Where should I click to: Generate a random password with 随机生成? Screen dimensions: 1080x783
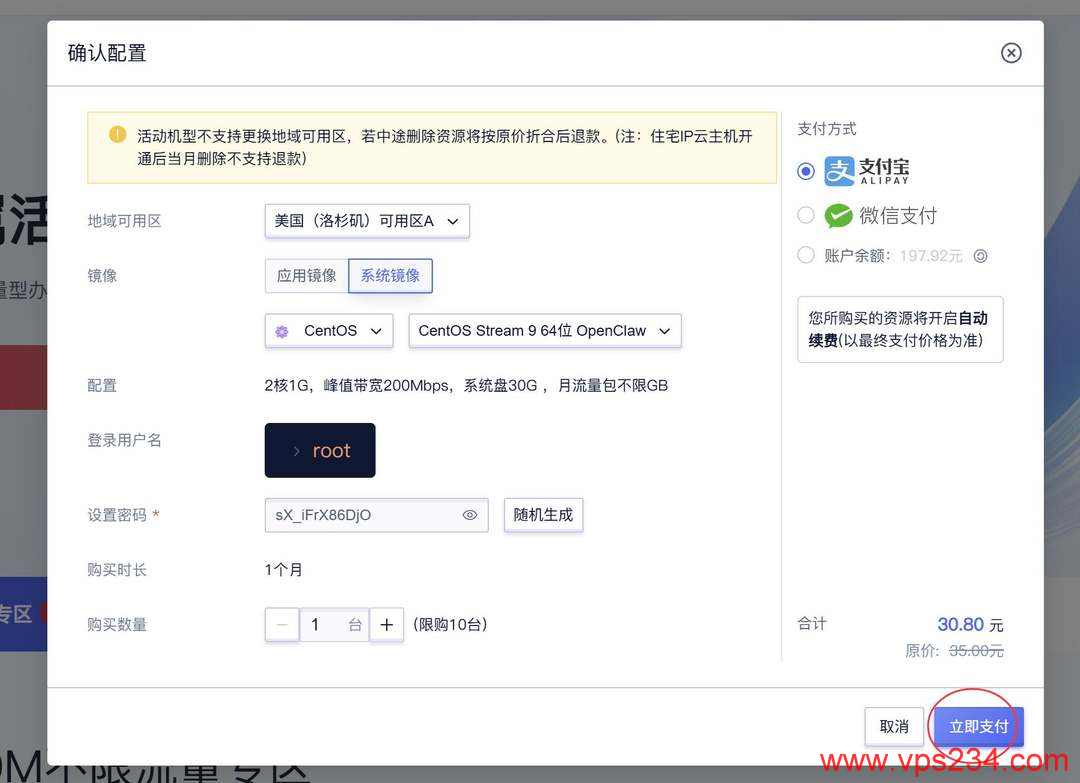[x=543, y=515]
